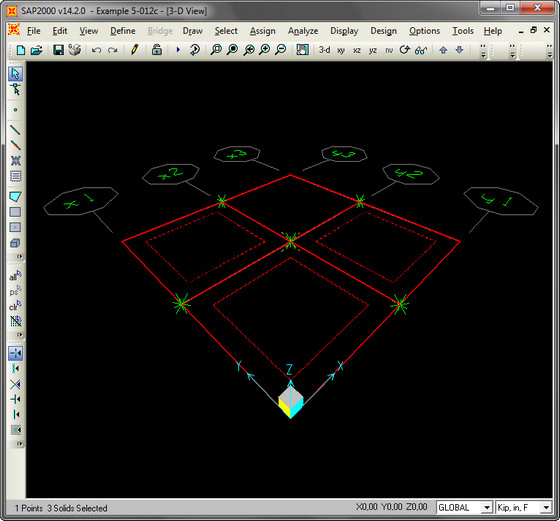Switch to the 3-d view
The image size is (560, 521).
click(x=324, y=50)
